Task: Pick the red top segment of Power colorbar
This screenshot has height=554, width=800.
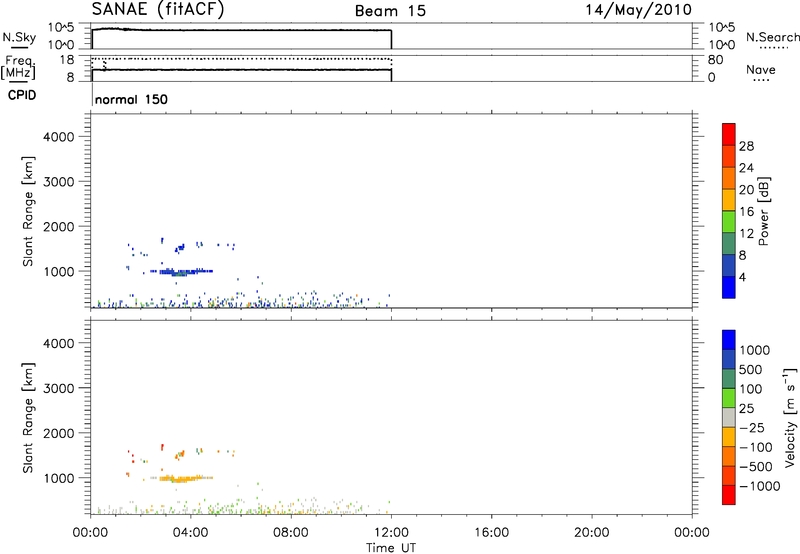Action: tap(729, 134)
